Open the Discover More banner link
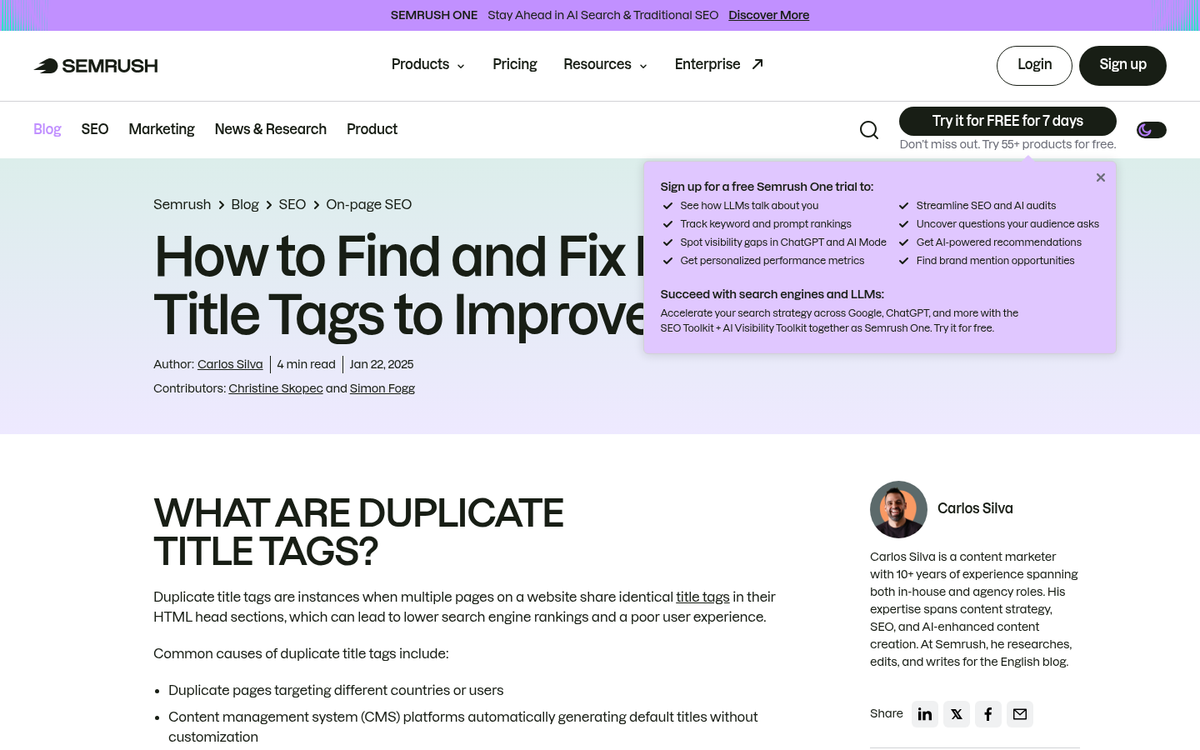1200x750 pixels. (768, 15)
